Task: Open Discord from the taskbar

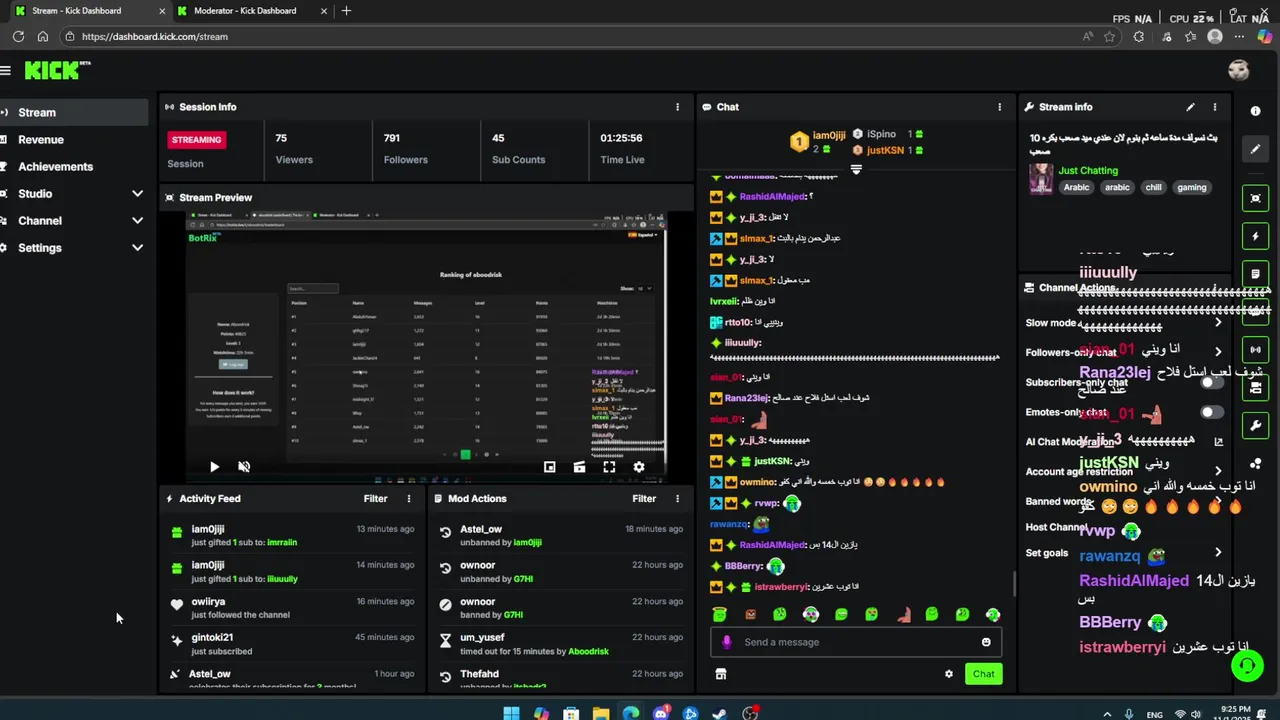Action: pyautogui.click(x=660, y=714)
